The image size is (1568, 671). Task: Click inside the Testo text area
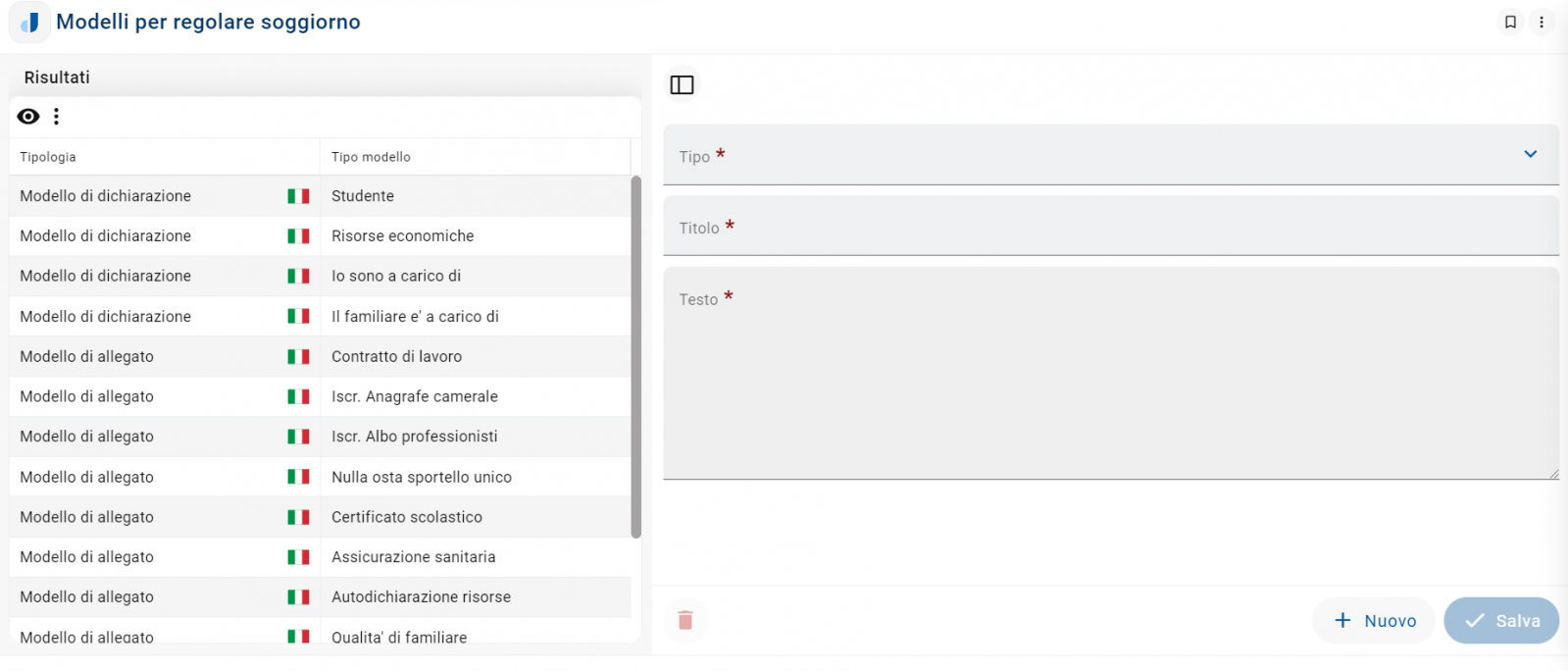pyautogui.click(x=1110, y=383)
